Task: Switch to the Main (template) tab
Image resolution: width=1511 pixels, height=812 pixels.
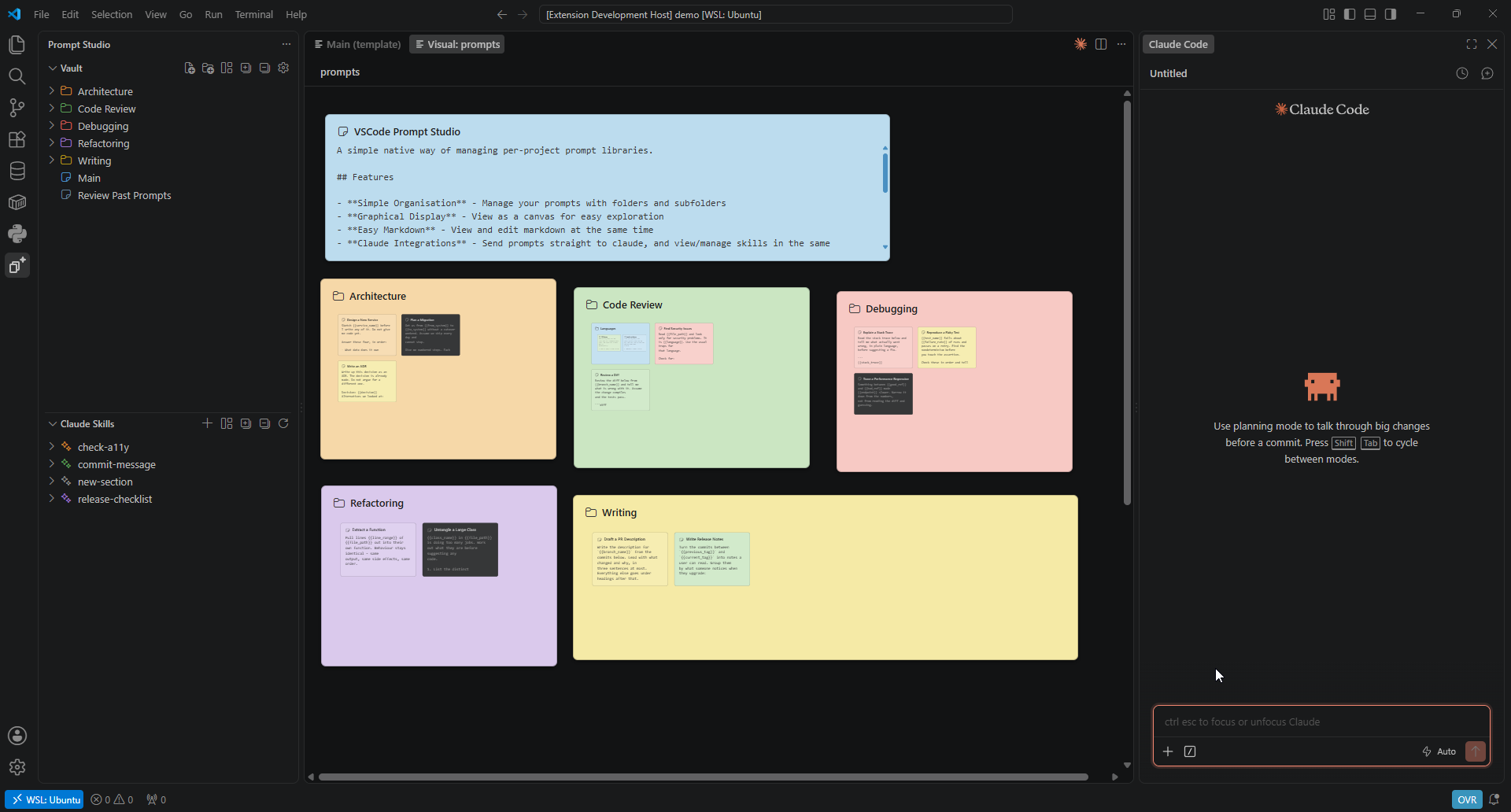Action: [x=357, y=44]
